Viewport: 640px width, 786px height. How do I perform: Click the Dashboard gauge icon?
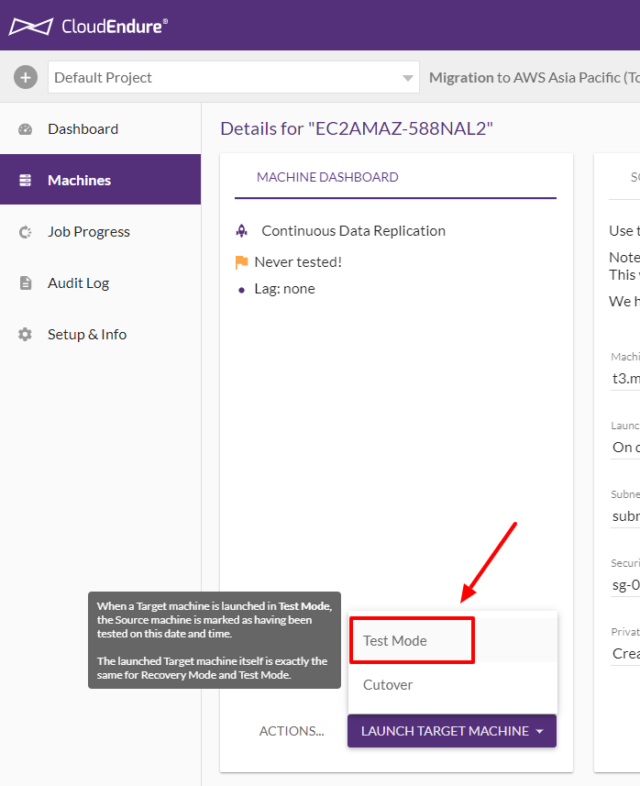coord(26,129)
